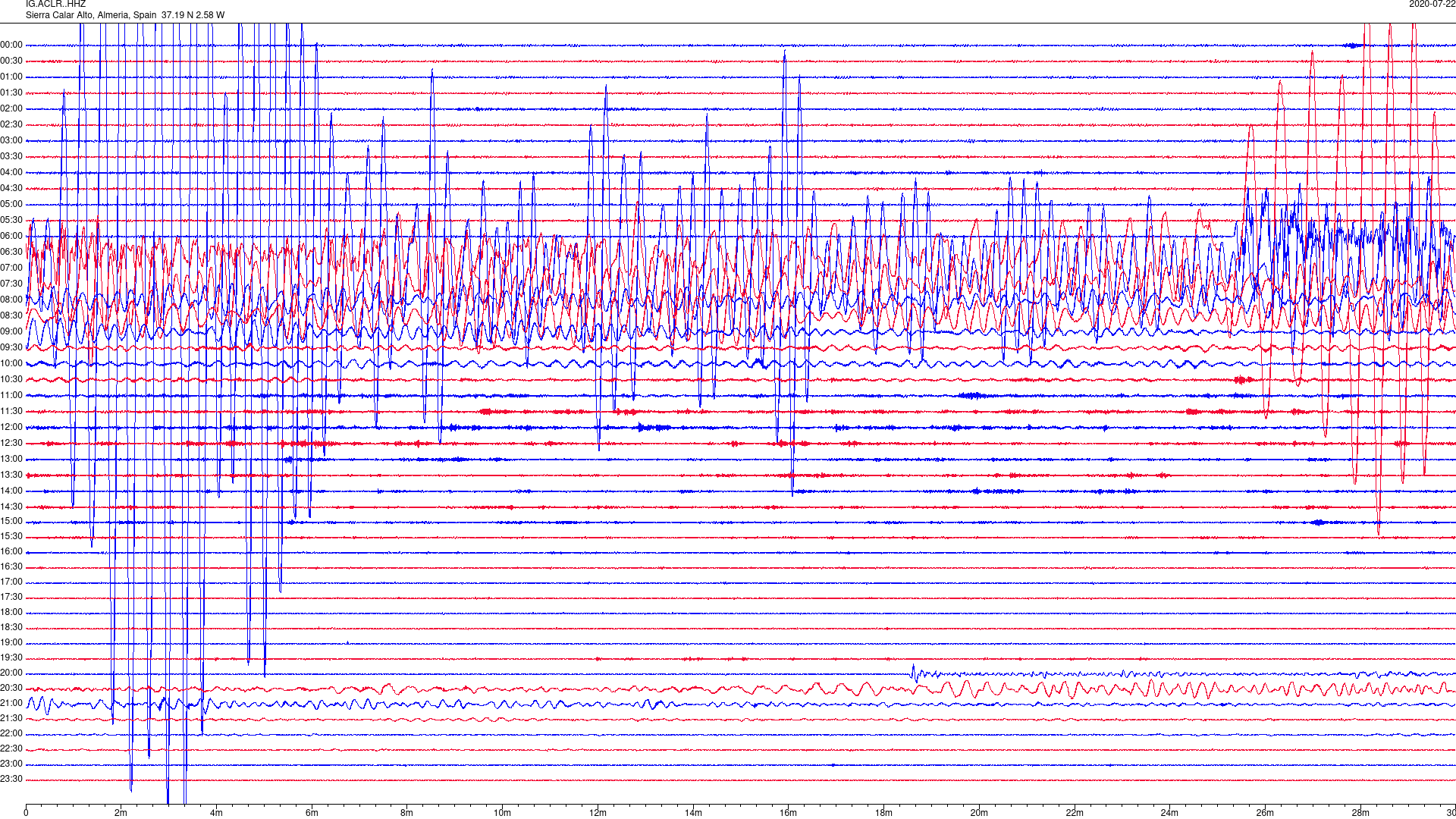The height and width of the screenshot is (819, 1456).
Task: Select the 13:30 time row label
Action: click(11, 475)
